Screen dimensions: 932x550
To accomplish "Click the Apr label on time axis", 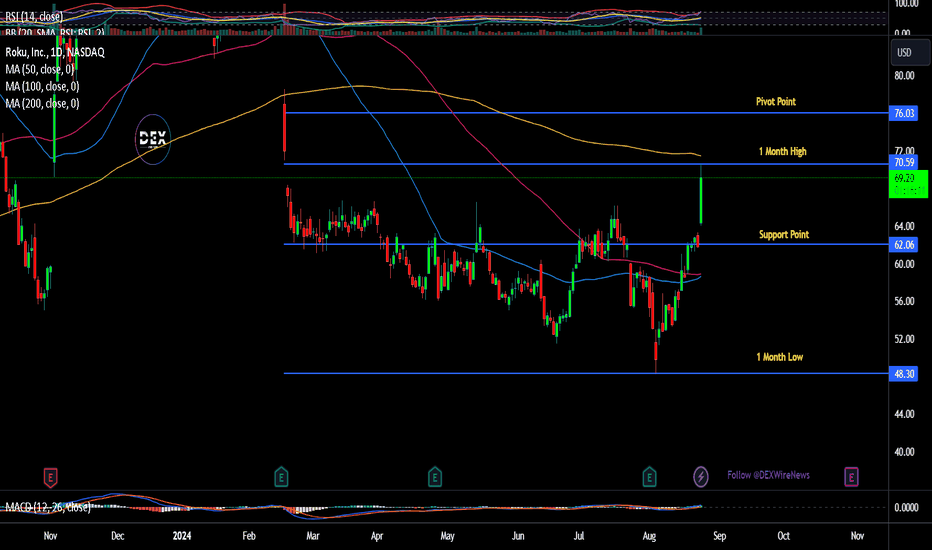I will [377, 536].
